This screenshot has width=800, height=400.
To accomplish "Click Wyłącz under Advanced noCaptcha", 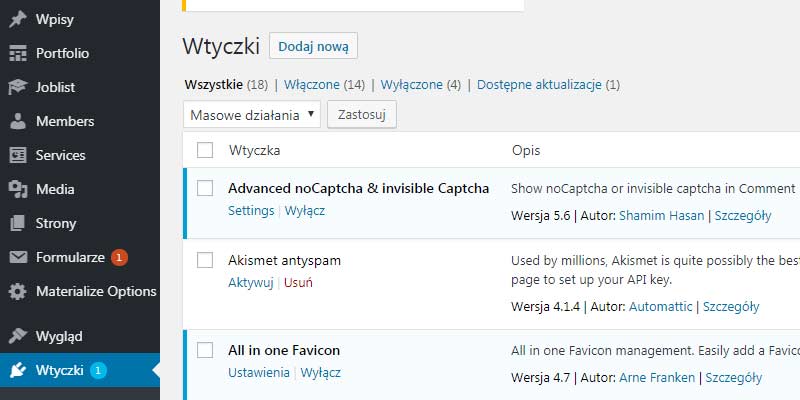I will pyautogui.click(x=305, y=211).
